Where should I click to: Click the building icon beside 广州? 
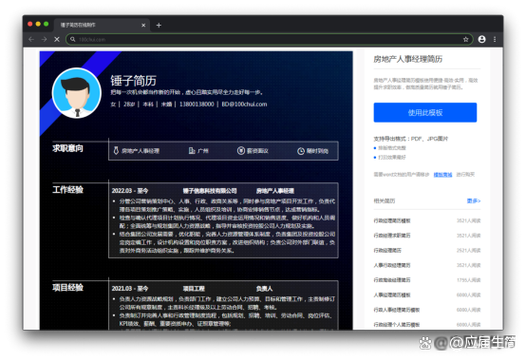pyautogui.click(x=192, y=151)
